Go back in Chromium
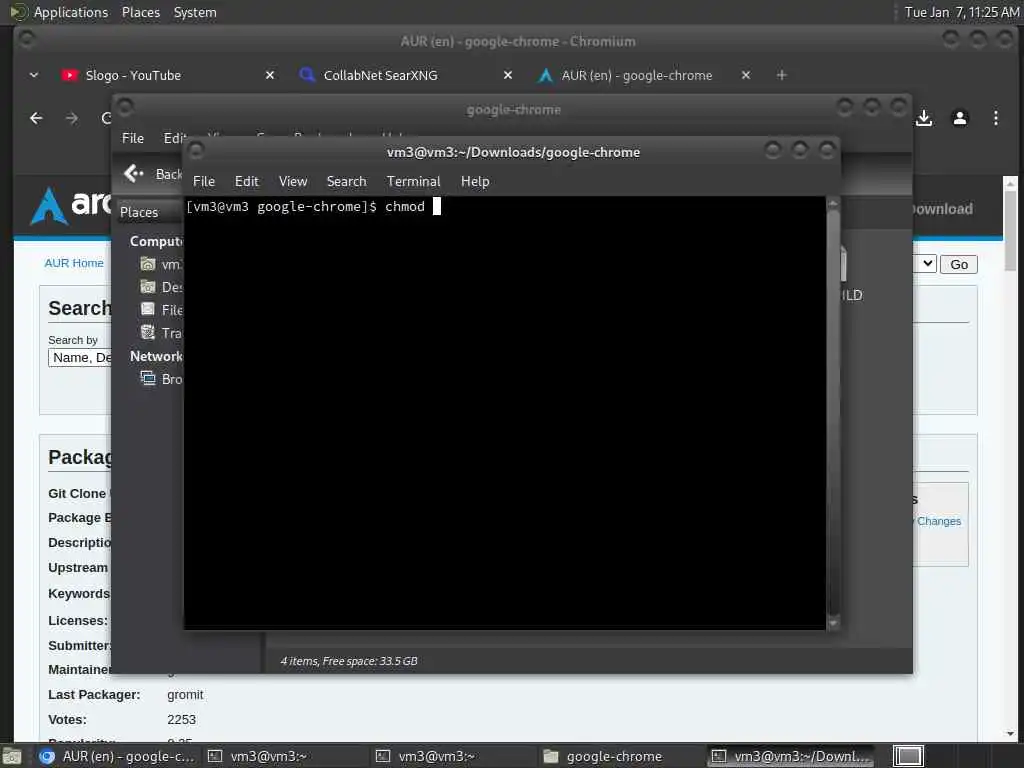Screen dimensions: 1024x768 (x=37, y=118)
